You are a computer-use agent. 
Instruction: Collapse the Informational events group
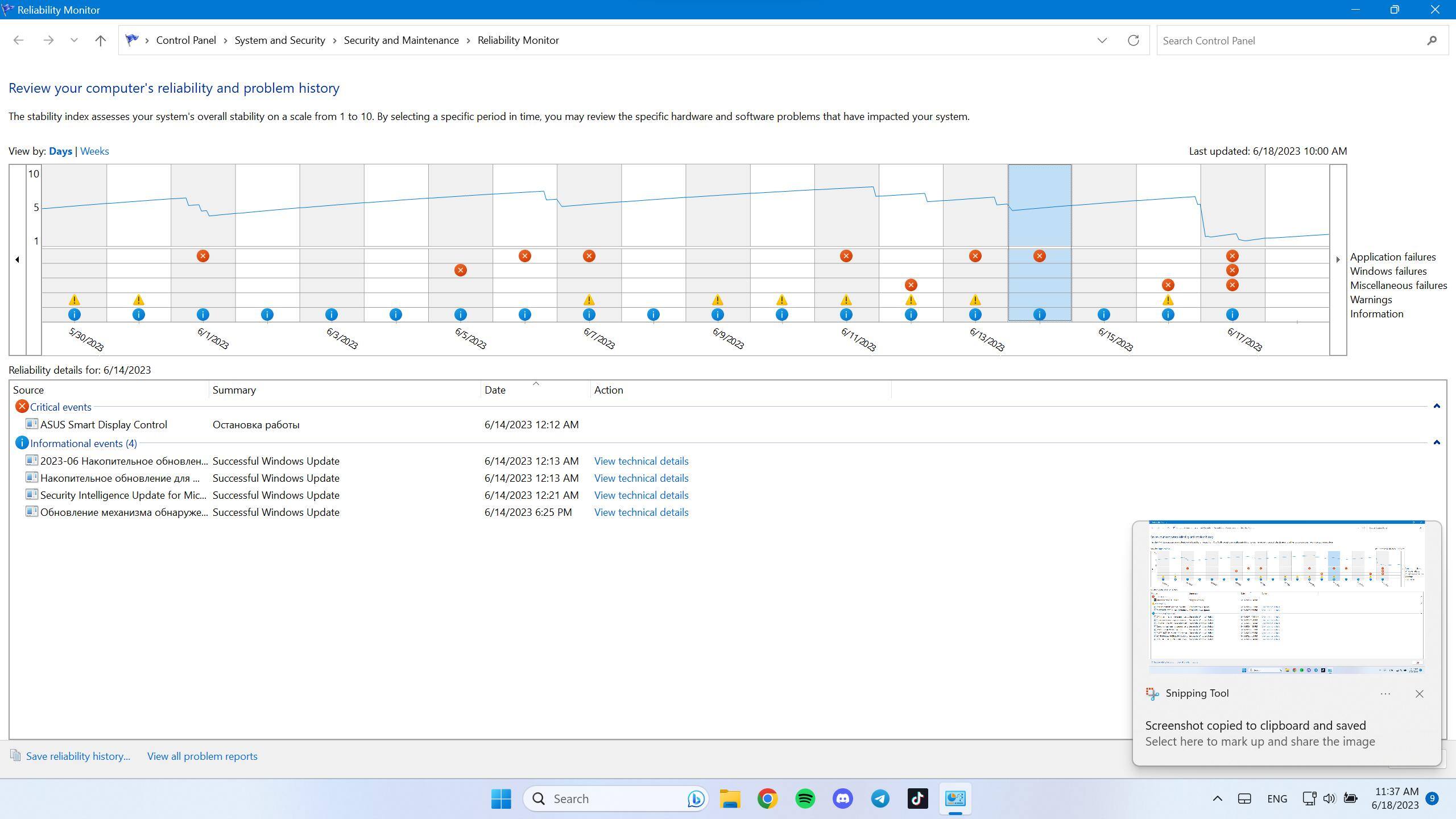pos(1436,442)
